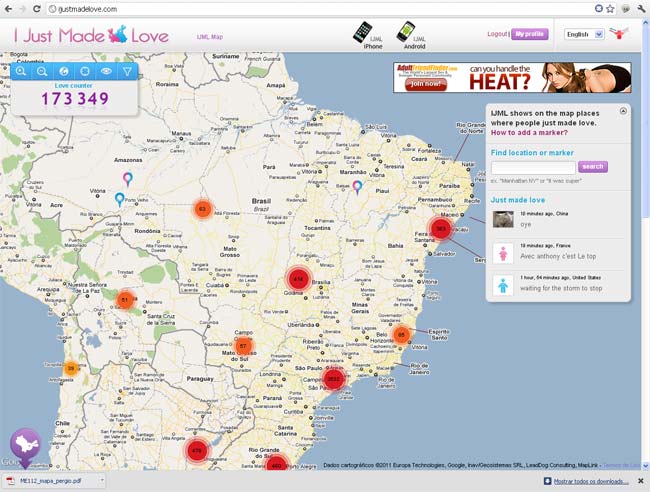This screenshot has width=650, height=492.
Task: Open the IJML Map tab
Action: point(209,36)
